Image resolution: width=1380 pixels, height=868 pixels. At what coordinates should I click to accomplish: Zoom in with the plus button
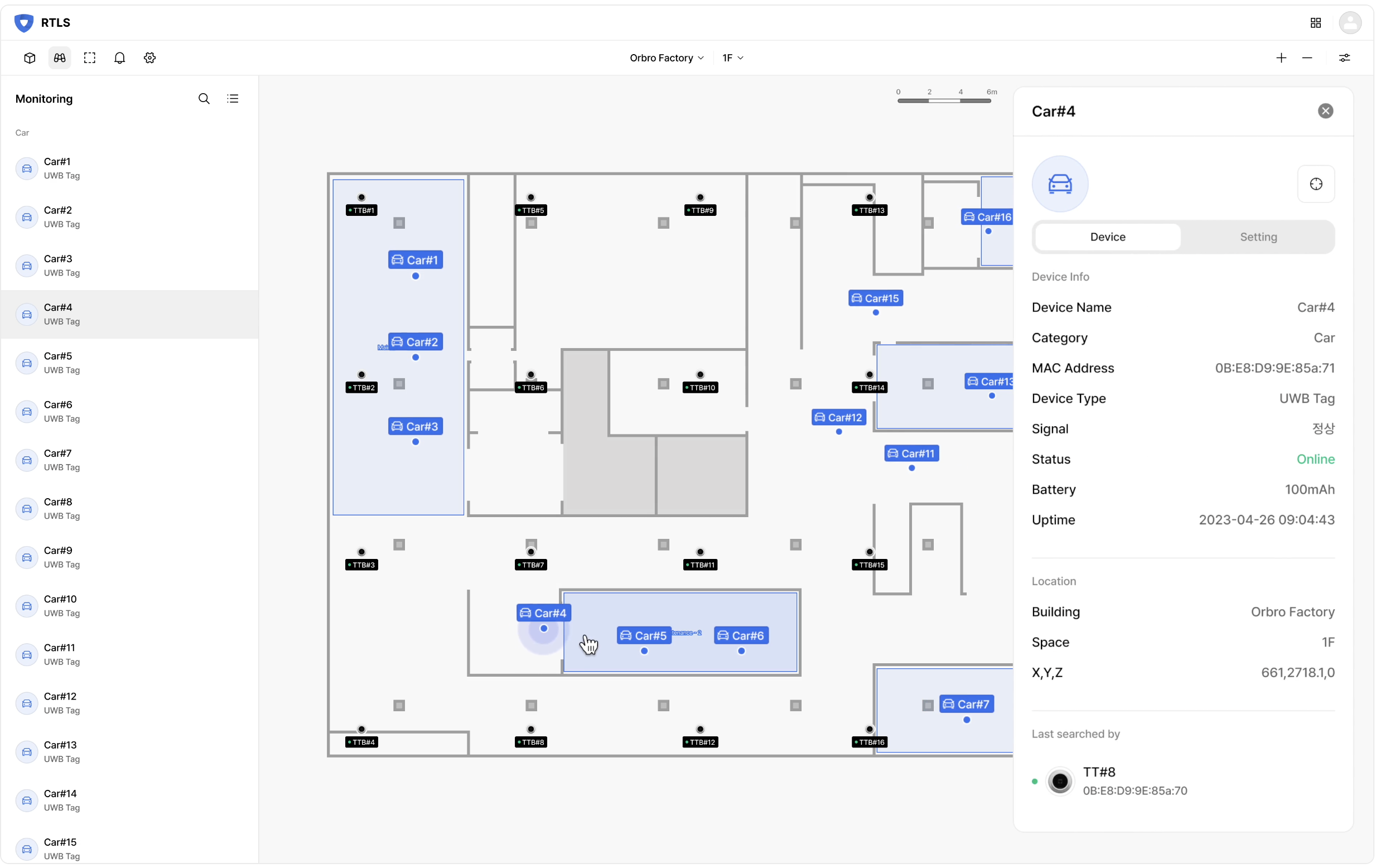(x=1281, y=58)
